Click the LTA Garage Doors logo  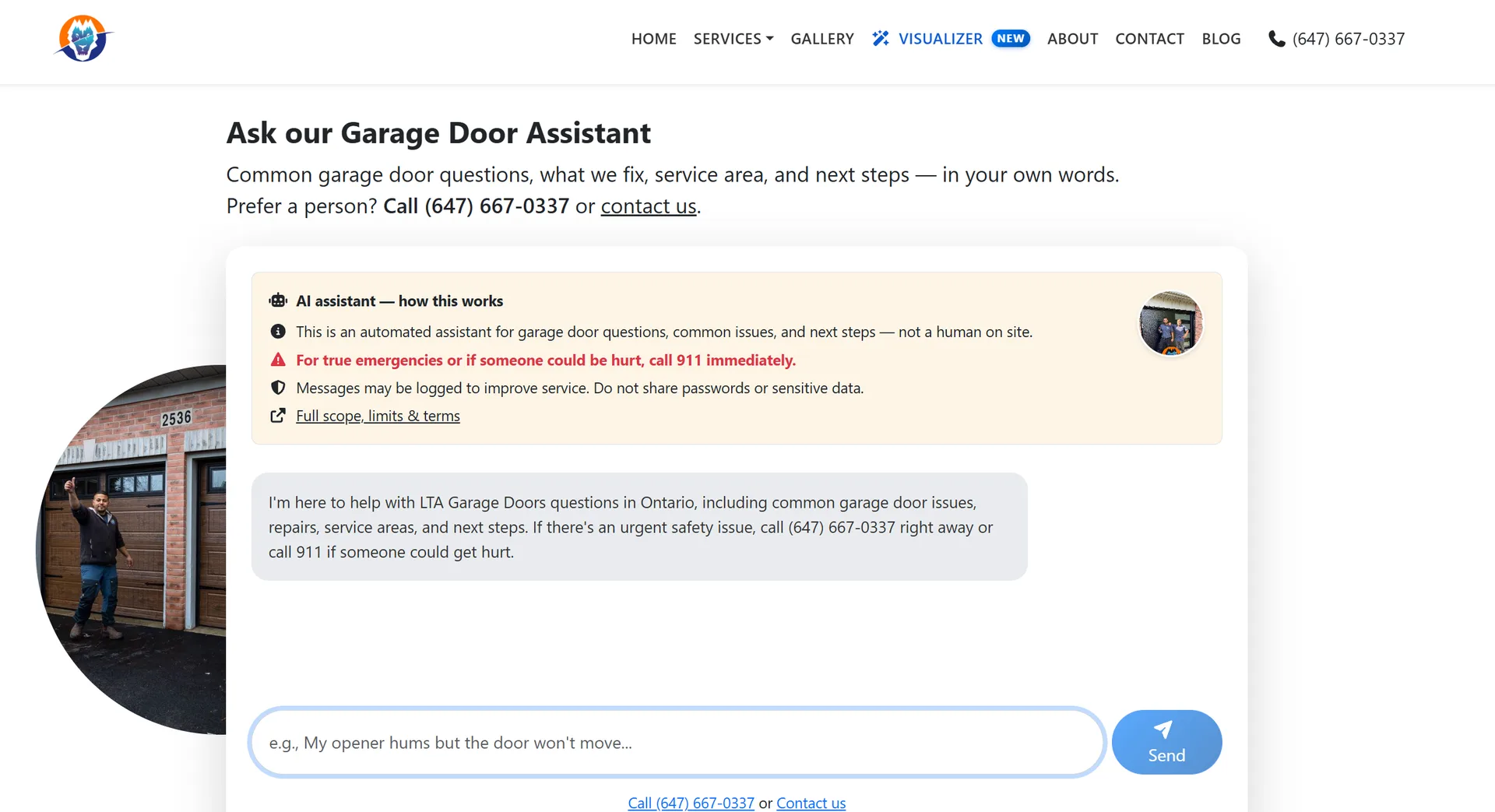(83, 38)
